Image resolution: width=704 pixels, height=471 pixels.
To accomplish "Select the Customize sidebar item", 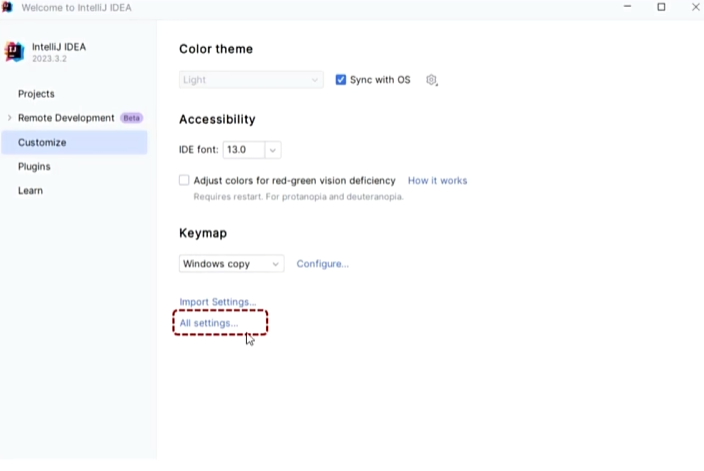I will coord(75,142).
